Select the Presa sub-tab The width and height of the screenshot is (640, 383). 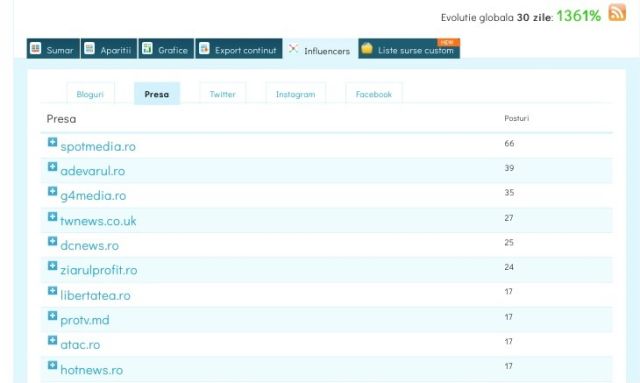pos(157,94)
